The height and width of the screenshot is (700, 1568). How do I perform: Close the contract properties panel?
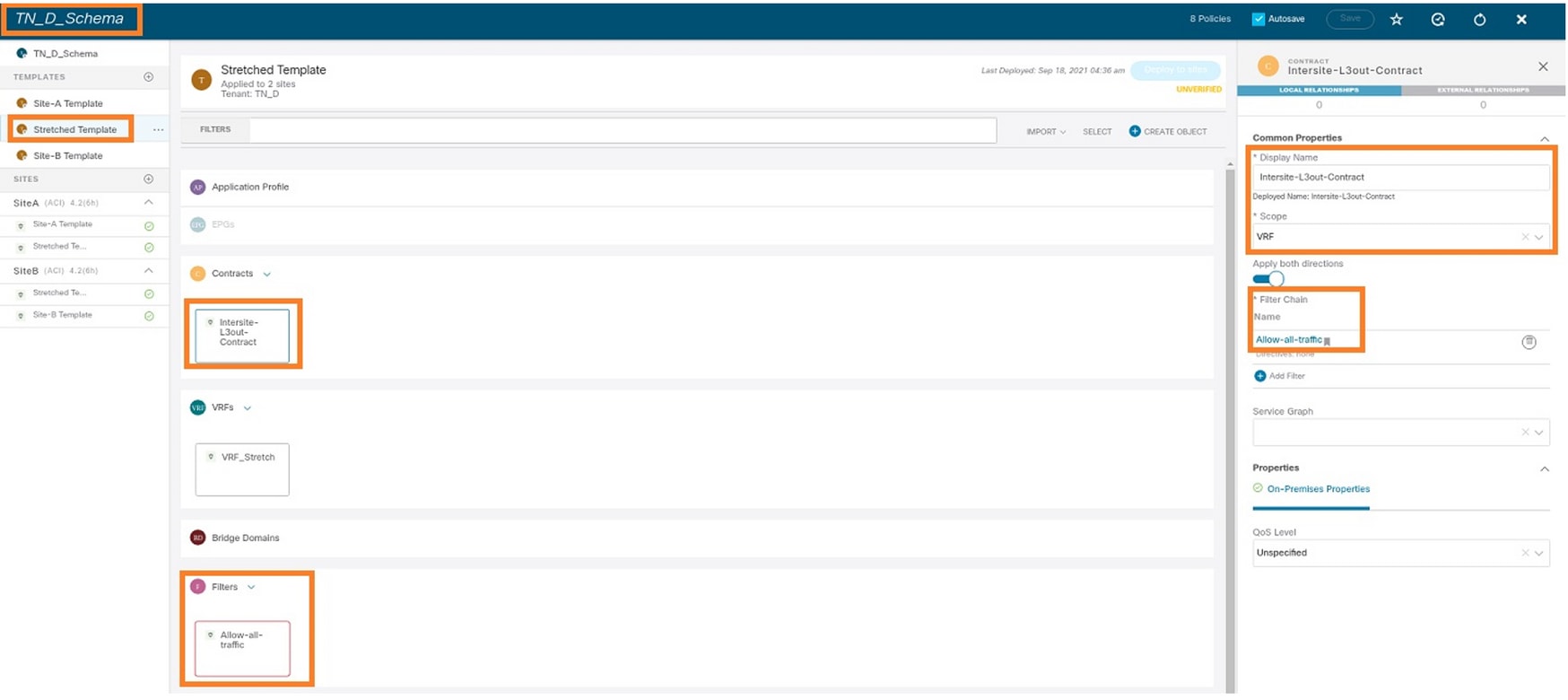pos(1543,66)
